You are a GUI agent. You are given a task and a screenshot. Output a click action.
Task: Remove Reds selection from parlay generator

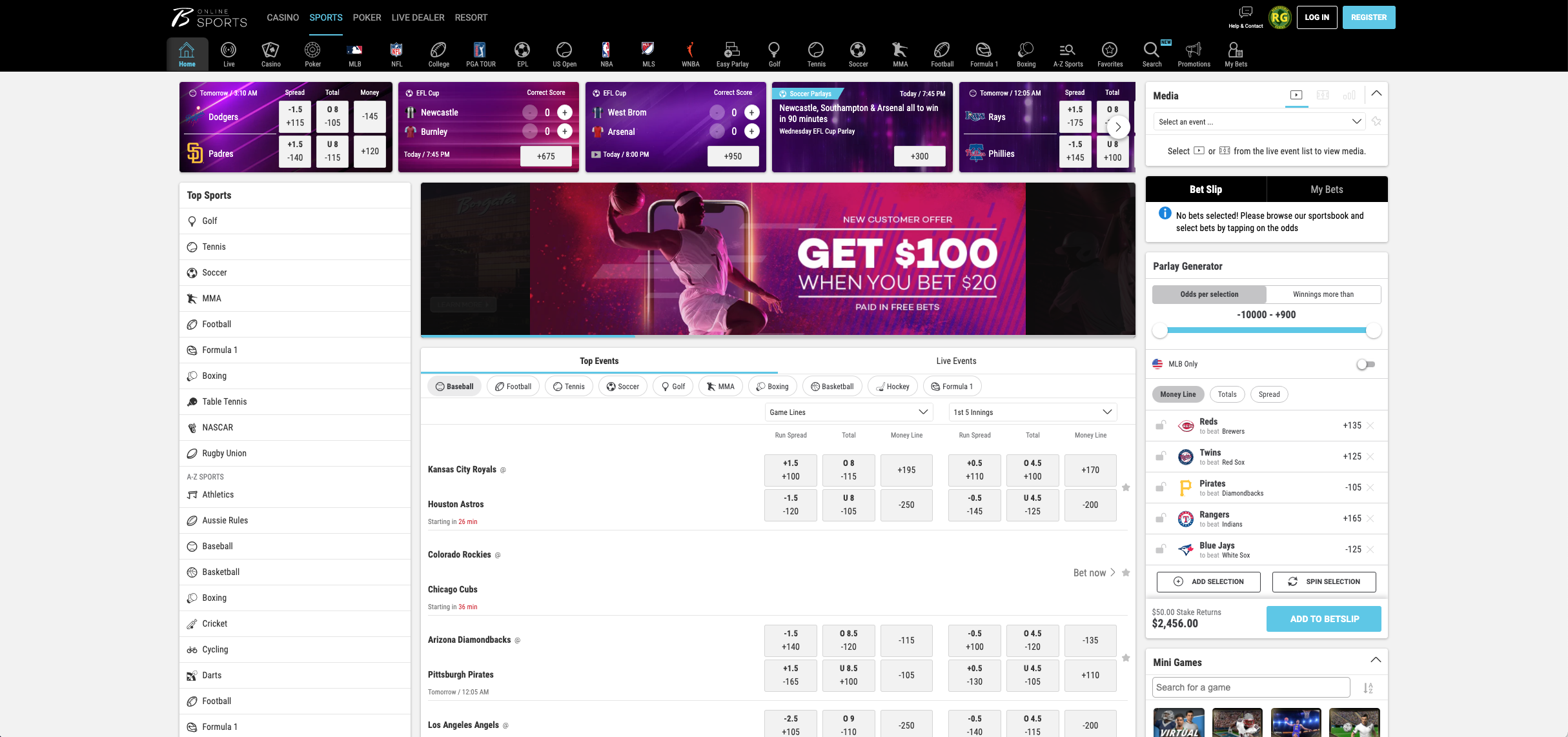tap(1370, 425)
